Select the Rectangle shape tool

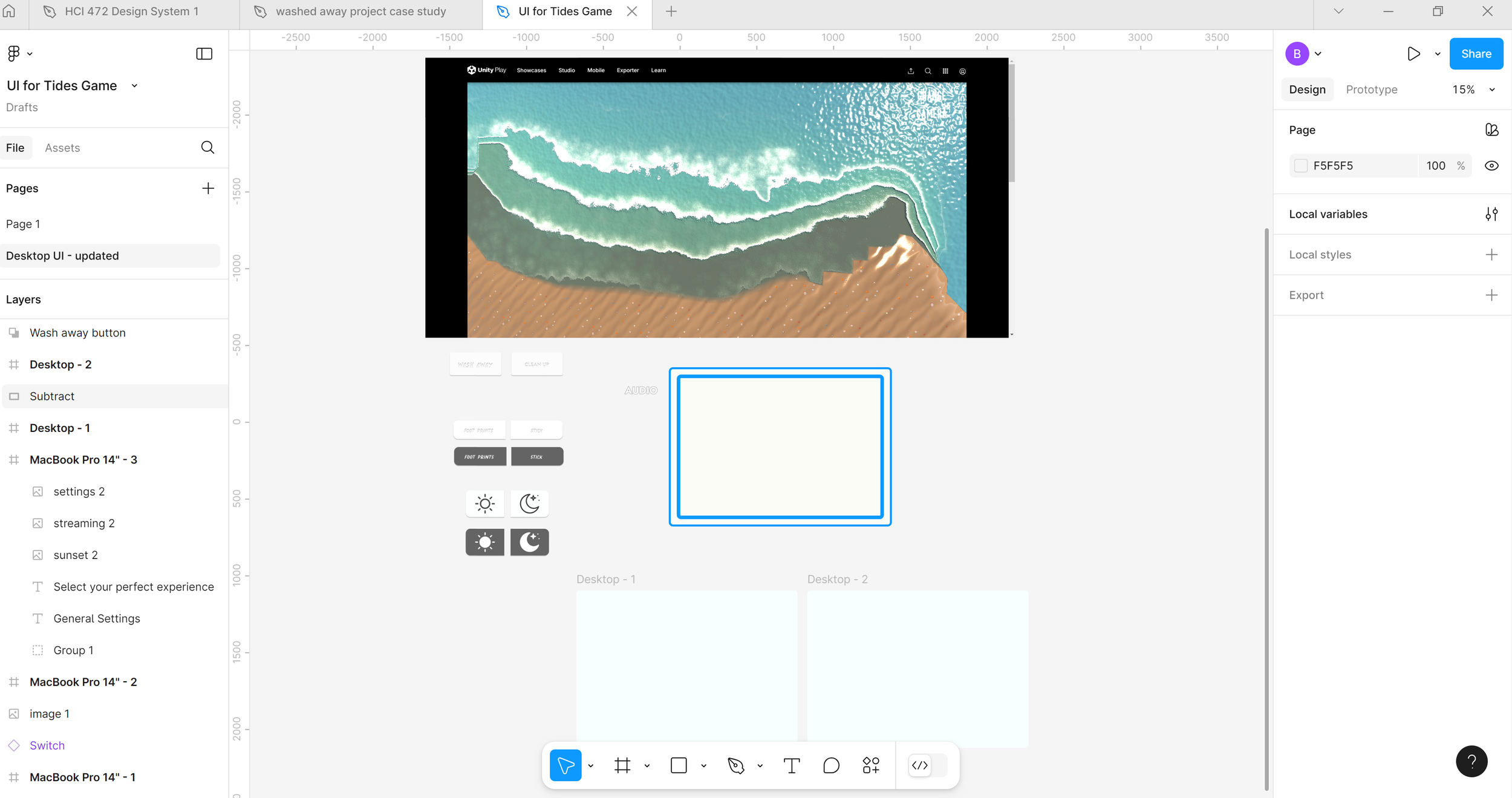point(679,765)
